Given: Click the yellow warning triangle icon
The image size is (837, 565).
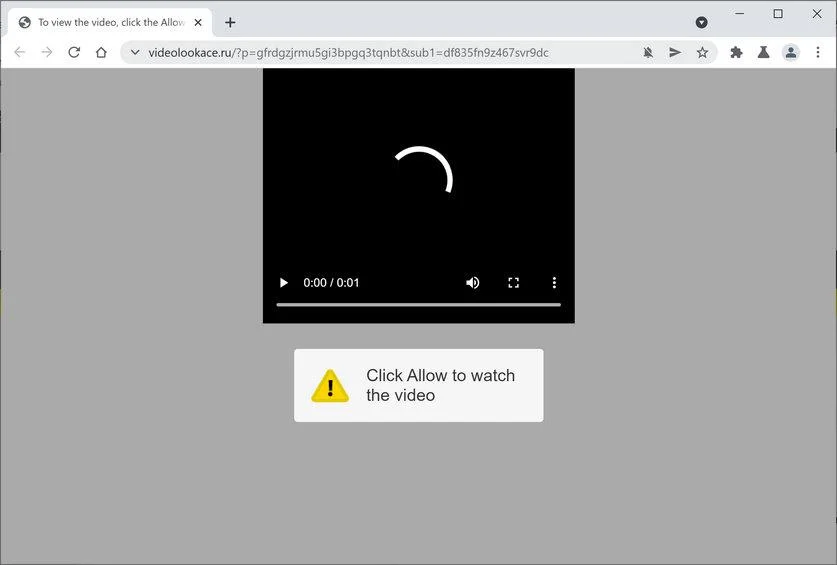Looking at the screenshot, I should tap(330, 386).
